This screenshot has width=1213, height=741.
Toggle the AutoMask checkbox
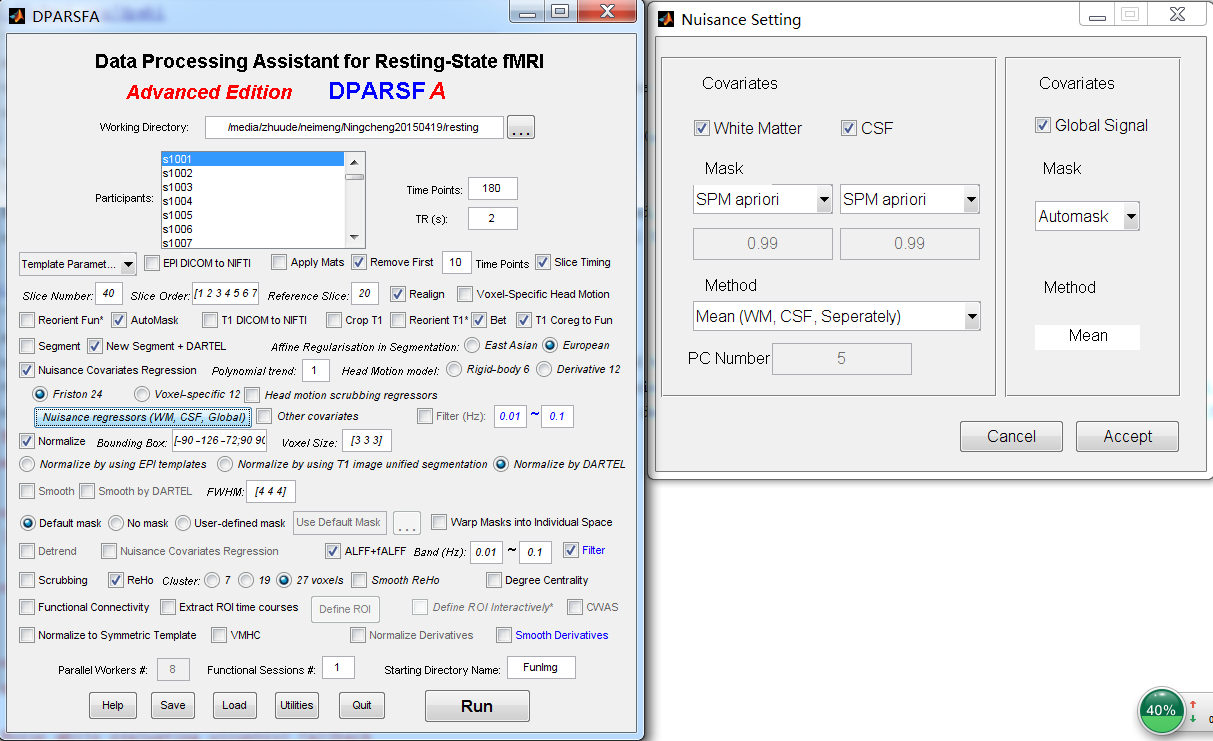pyautogui.click(x=119, y=320)
